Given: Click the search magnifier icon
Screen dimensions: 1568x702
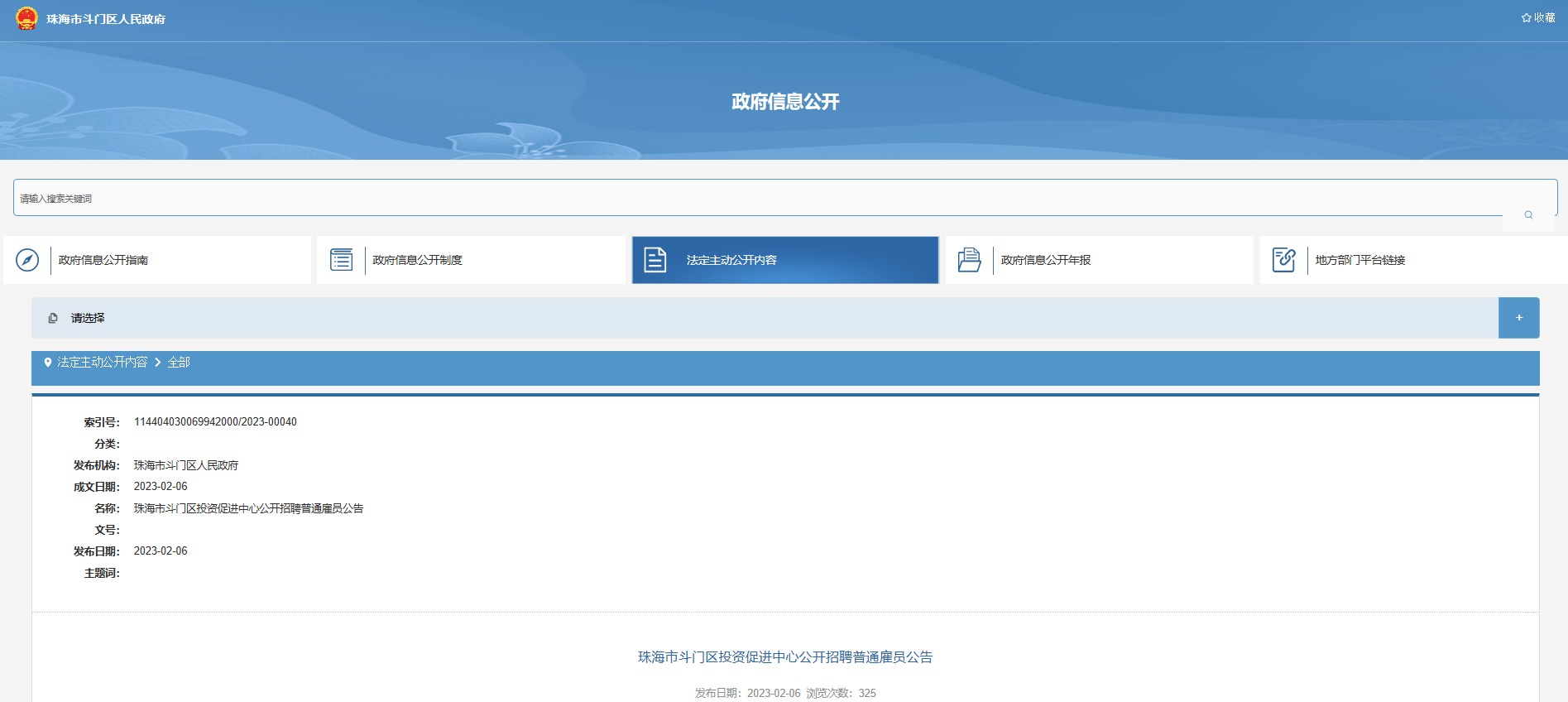Looking at the screenshot, I should click(1528, 215).
